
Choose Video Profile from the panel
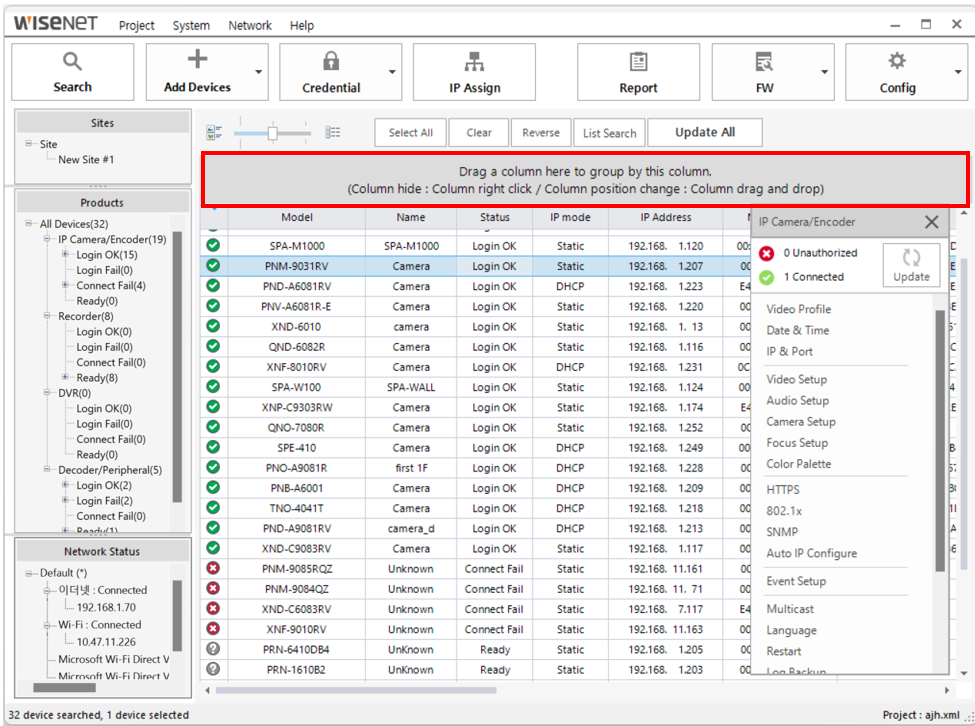click(798, 309)
